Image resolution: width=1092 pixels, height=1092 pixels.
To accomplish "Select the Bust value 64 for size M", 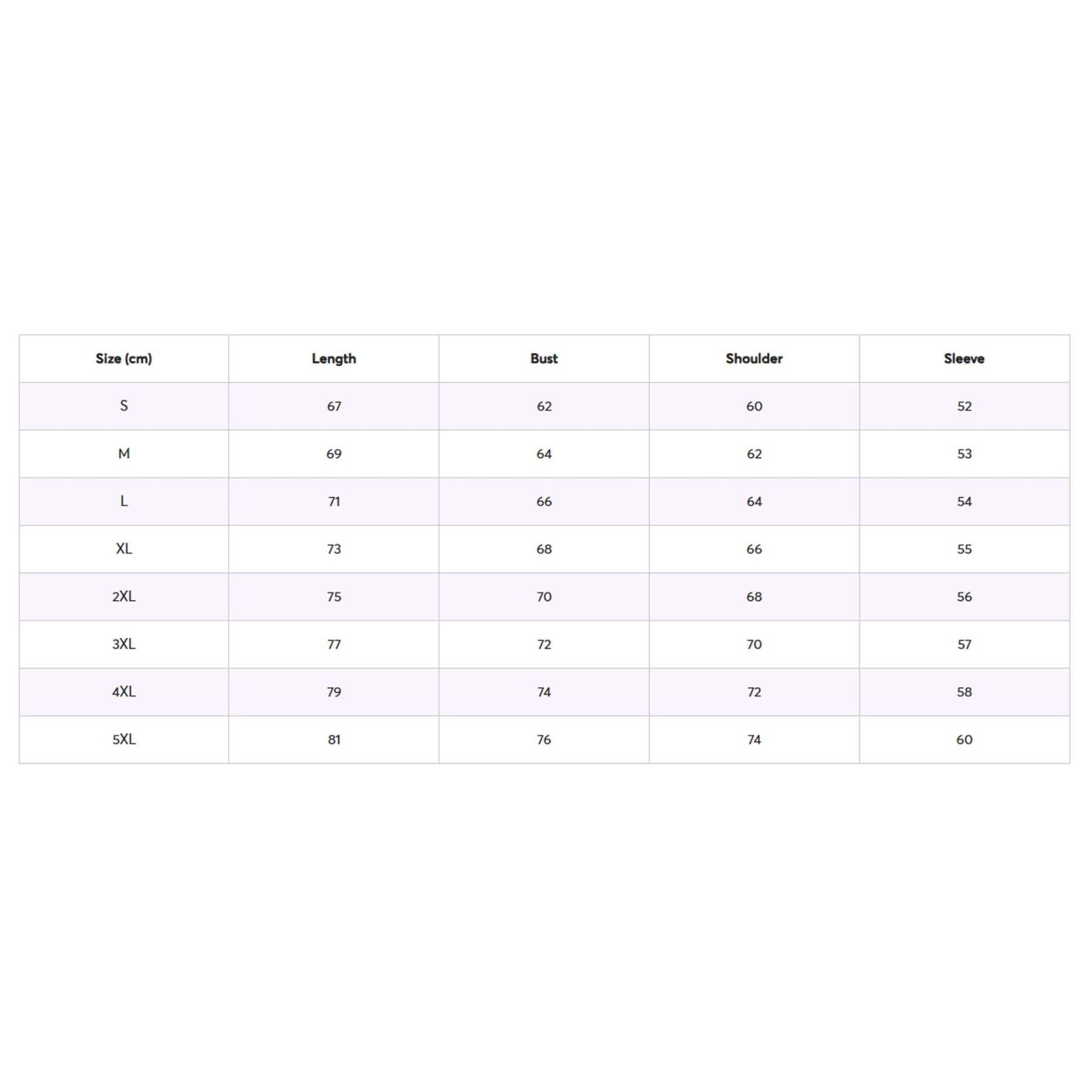I will [x=544, y=454].
